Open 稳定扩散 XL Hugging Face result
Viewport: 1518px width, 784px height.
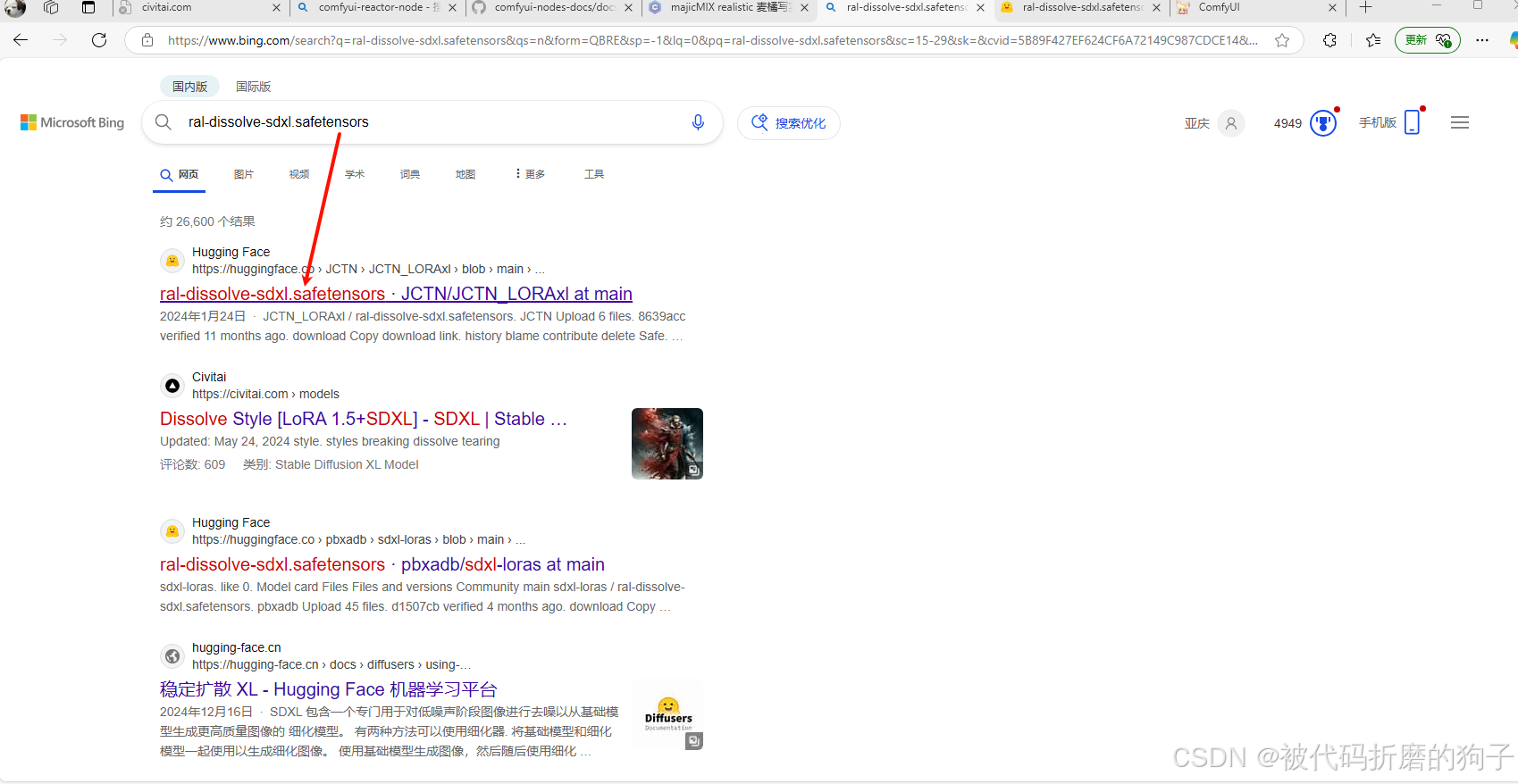(x=328, y=689)
